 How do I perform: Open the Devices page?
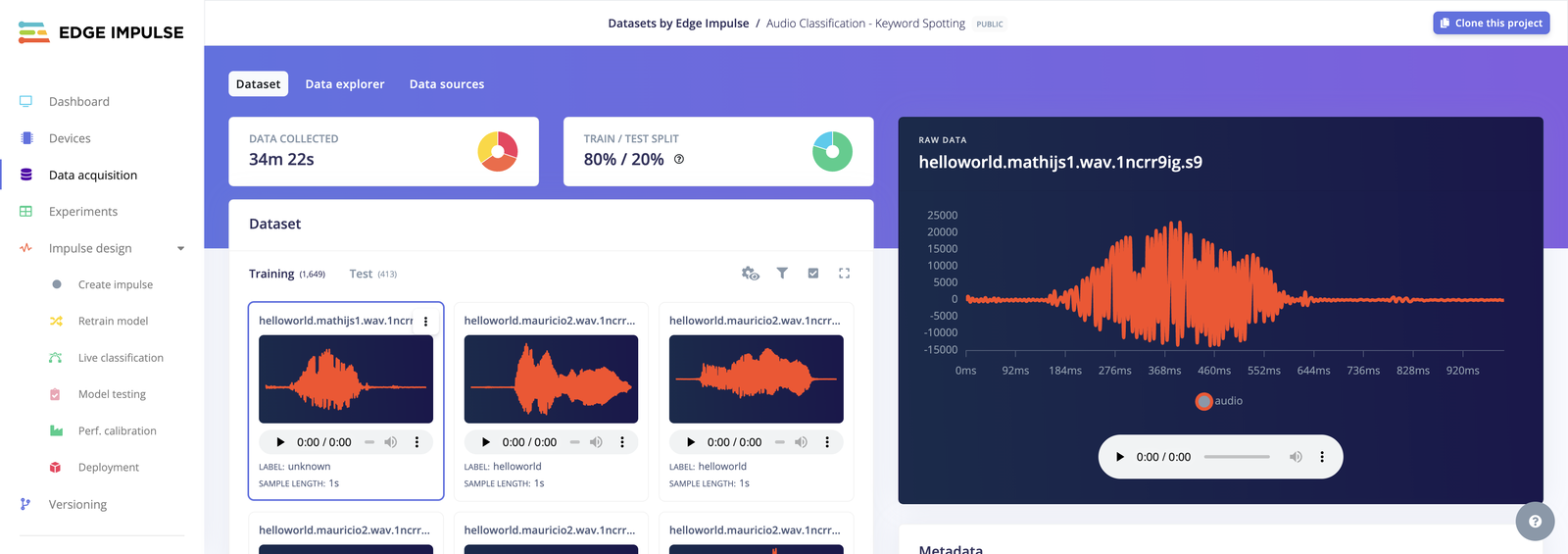[70, 138]
